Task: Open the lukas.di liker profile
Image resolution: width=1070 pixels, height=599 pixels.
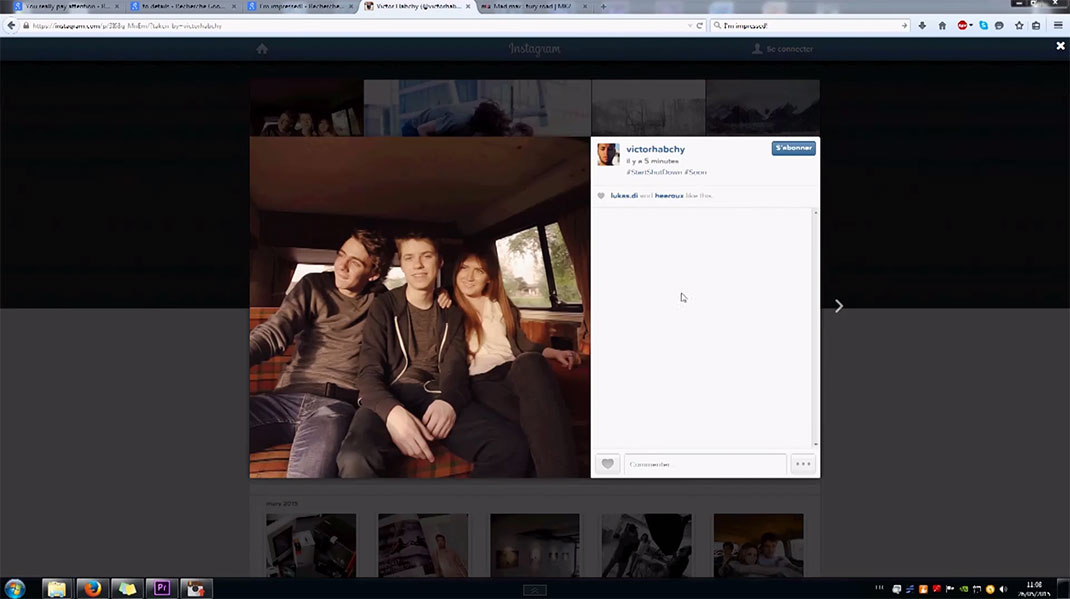Action: coord(624,196)
